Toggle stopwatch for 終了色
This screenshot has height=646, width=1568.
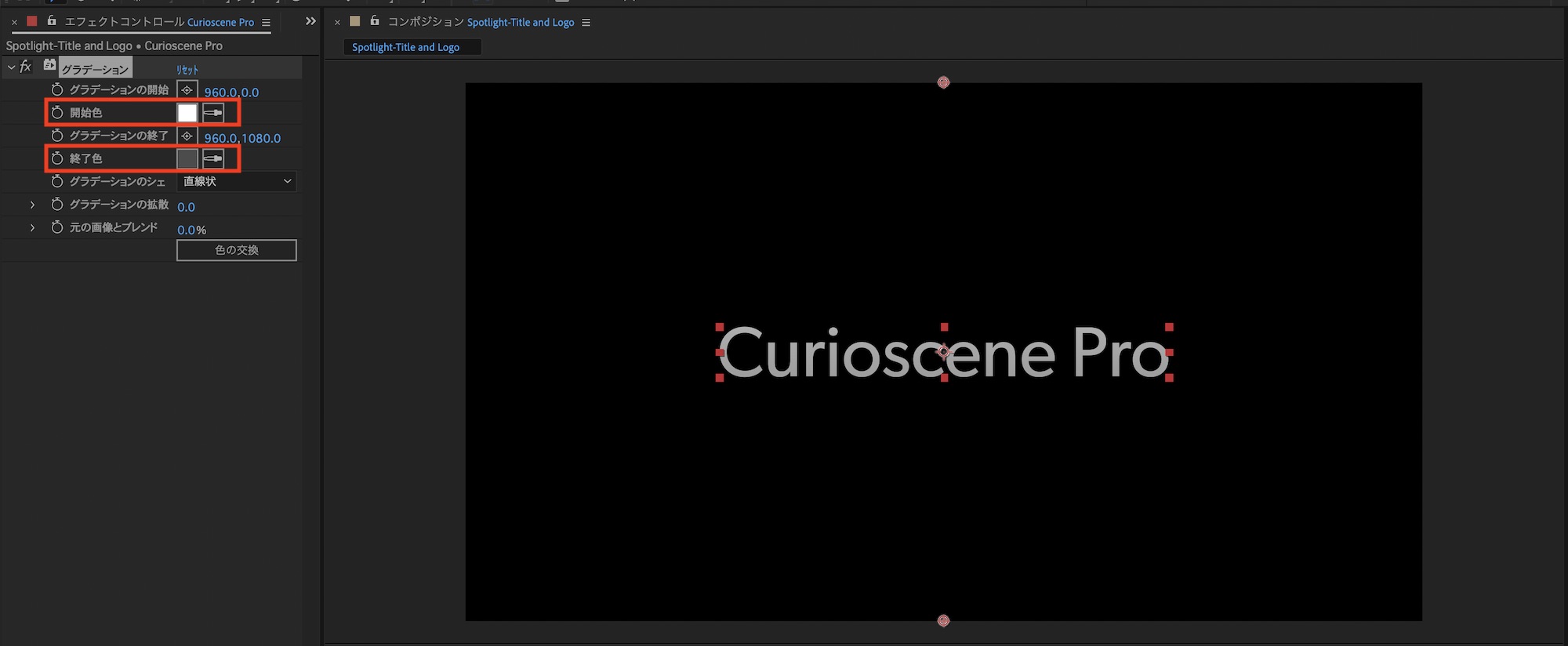point(57,158)
